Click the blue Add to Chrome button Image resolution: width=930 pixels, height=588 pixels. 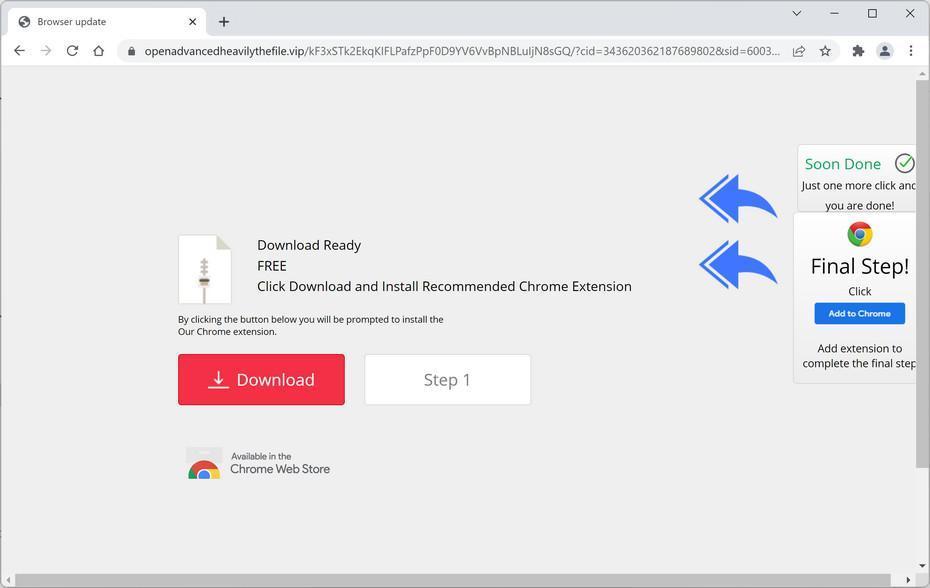click(x=859, y=313)
